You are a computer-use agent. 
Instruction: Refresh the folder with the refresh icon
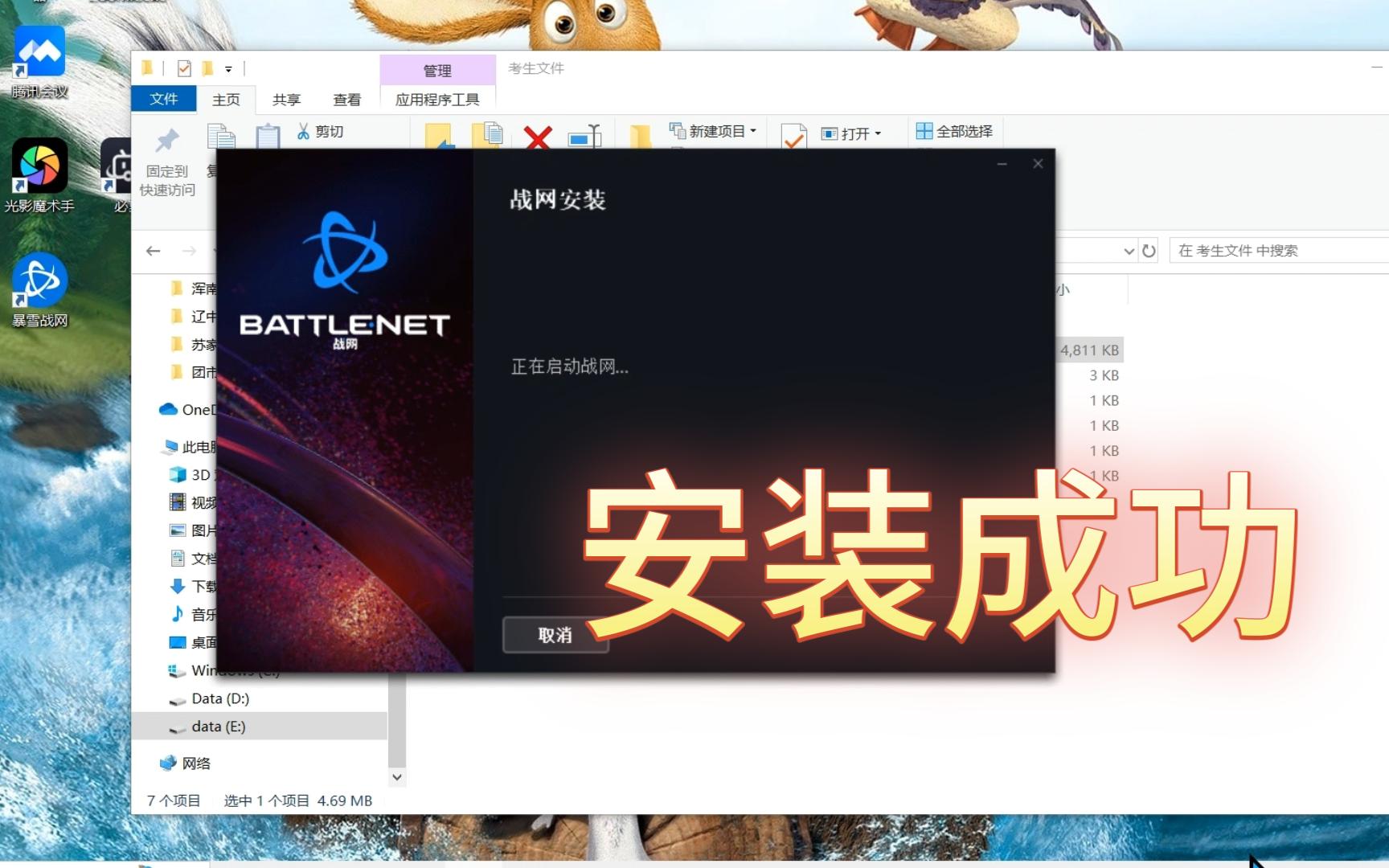1149,251
